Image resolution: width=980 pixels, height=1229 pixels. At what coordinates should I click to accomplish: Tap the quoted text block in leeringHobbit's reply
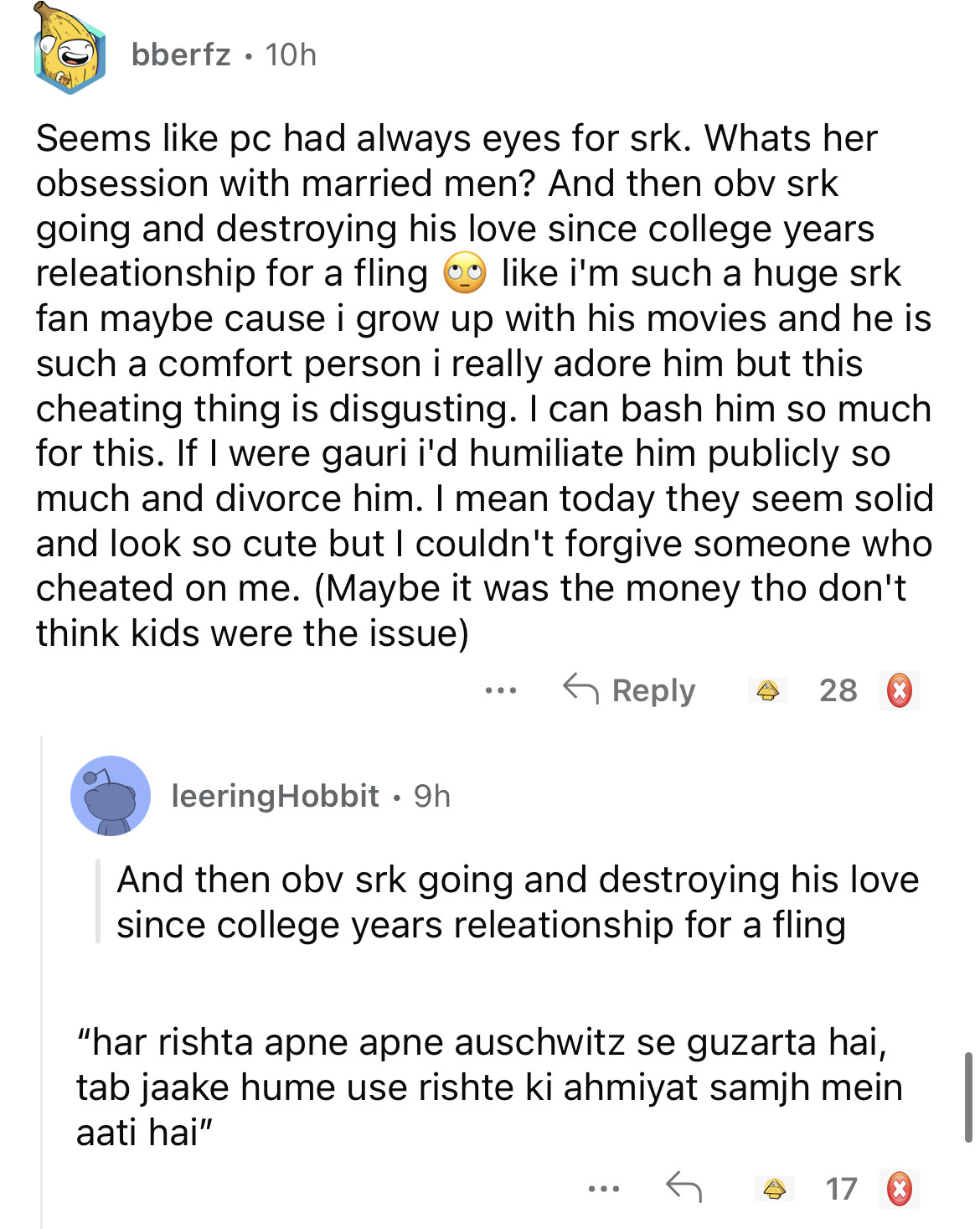tap(517, 902)
